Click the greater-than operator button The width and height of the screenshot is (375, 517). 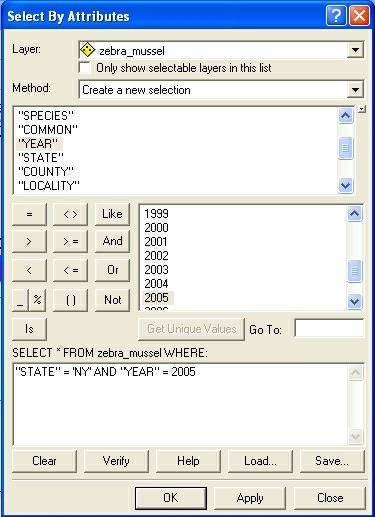(x=29, y=241)
